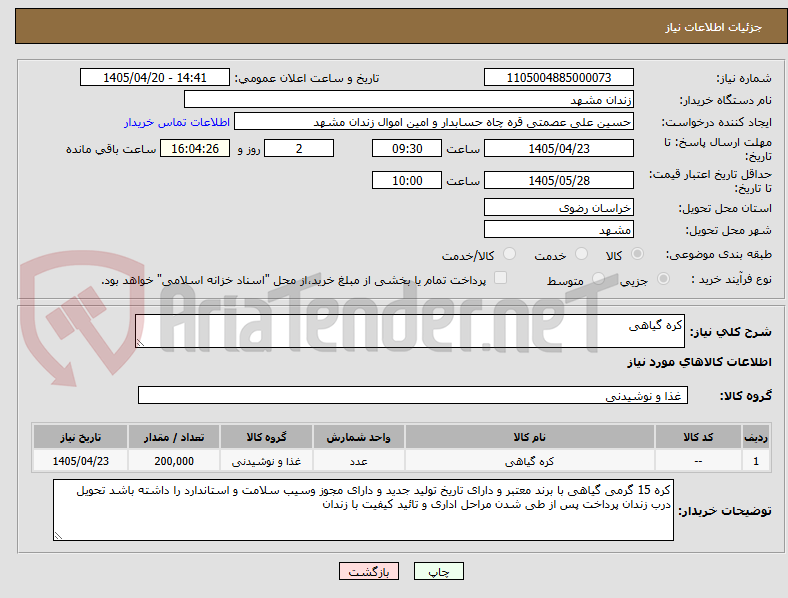Select the کالا/خدمت radio button
Screen dimensions: 788x598
point(510,254)
